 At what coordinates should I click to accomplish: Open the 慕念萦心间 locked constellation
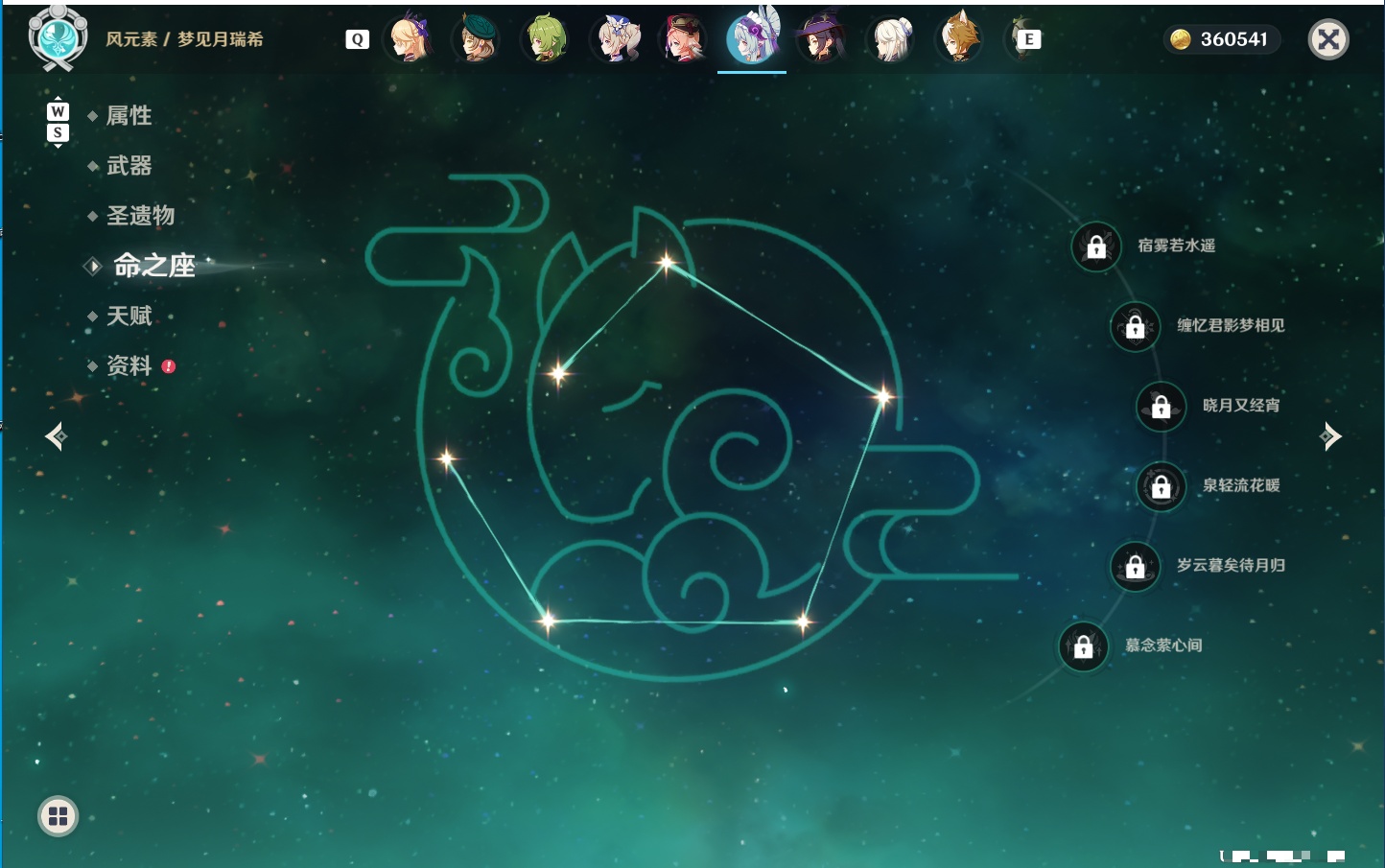tap(1084, 646)
